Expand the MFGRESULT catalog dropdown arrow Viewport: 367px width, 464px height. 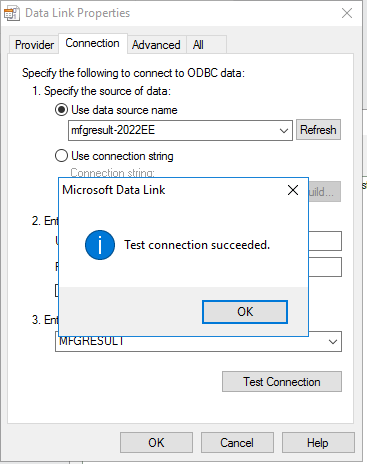pyautogui.click(x=333, y=342)
